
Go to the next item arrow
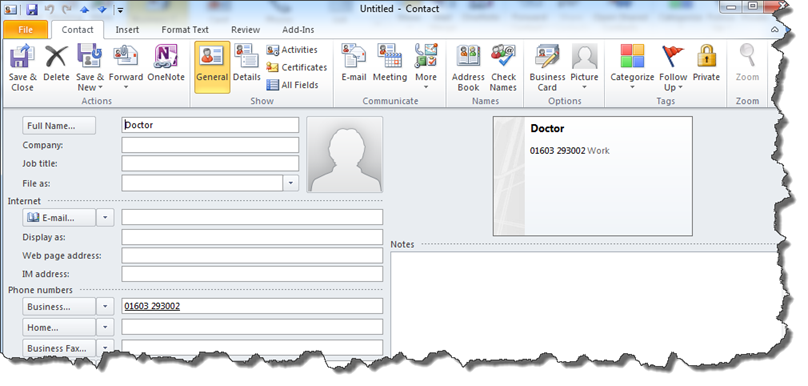[102, 9]
